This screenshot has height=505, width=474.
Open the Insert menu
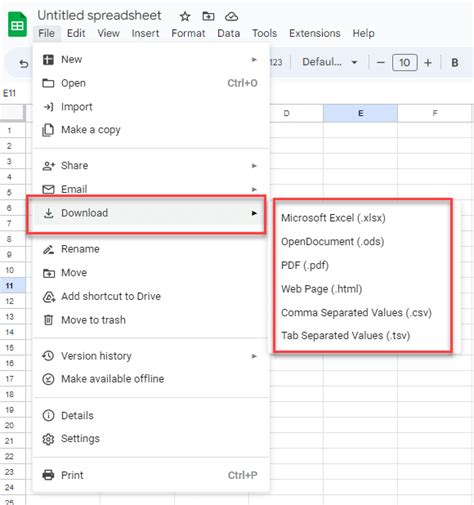pos(145,33)
